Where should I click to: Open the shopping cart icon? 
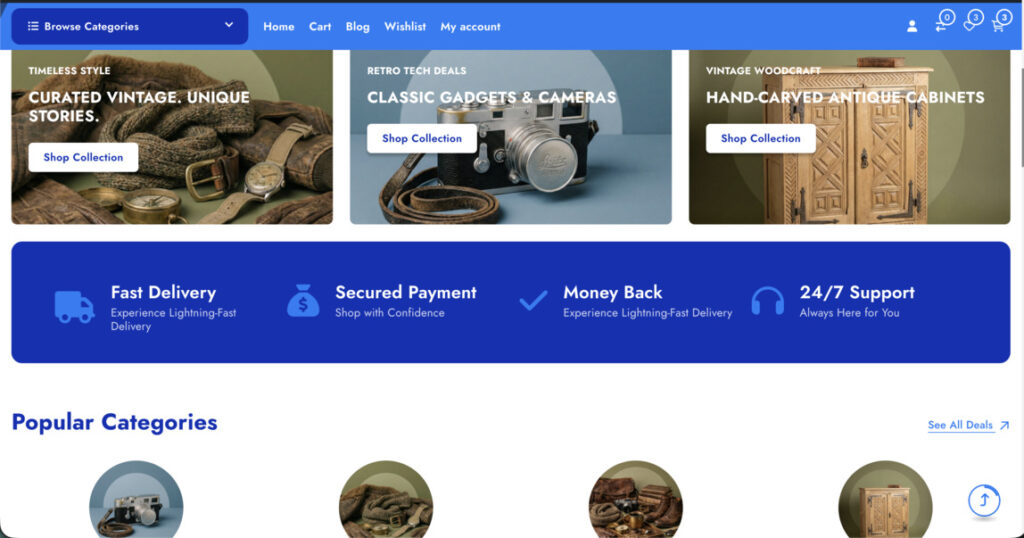[x=1000, y=22]
